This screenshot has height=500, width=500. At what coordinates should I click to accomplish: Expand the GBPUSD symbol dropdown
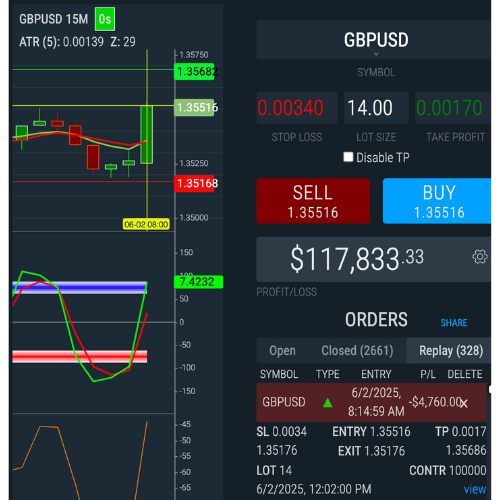tap(376, 40)
